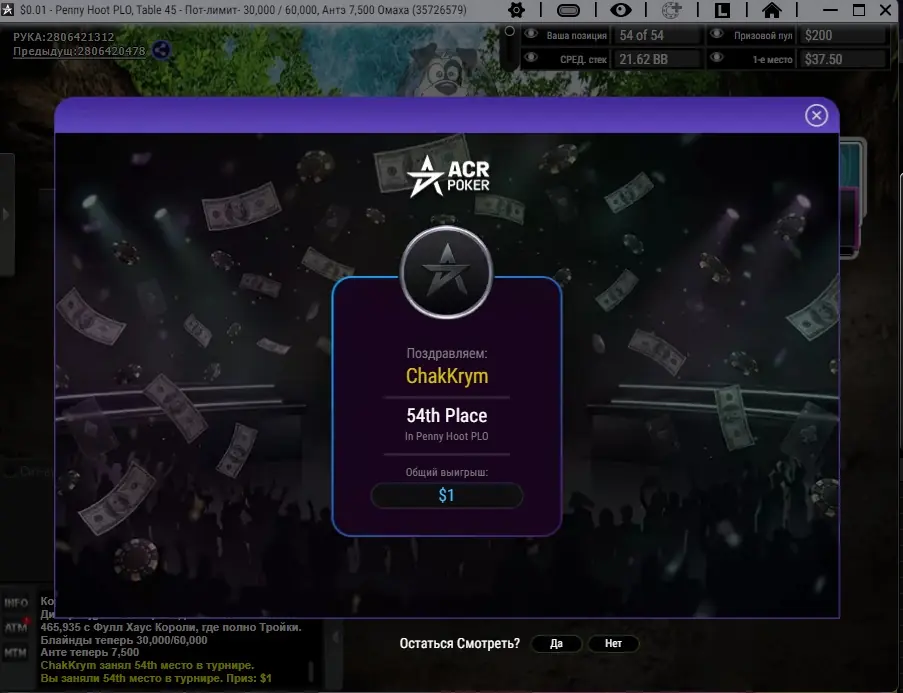Image resolution: width=903 pixels, height=693 pixels.
Task: Click the add-table chip plus icon
Action: point(671,10)
